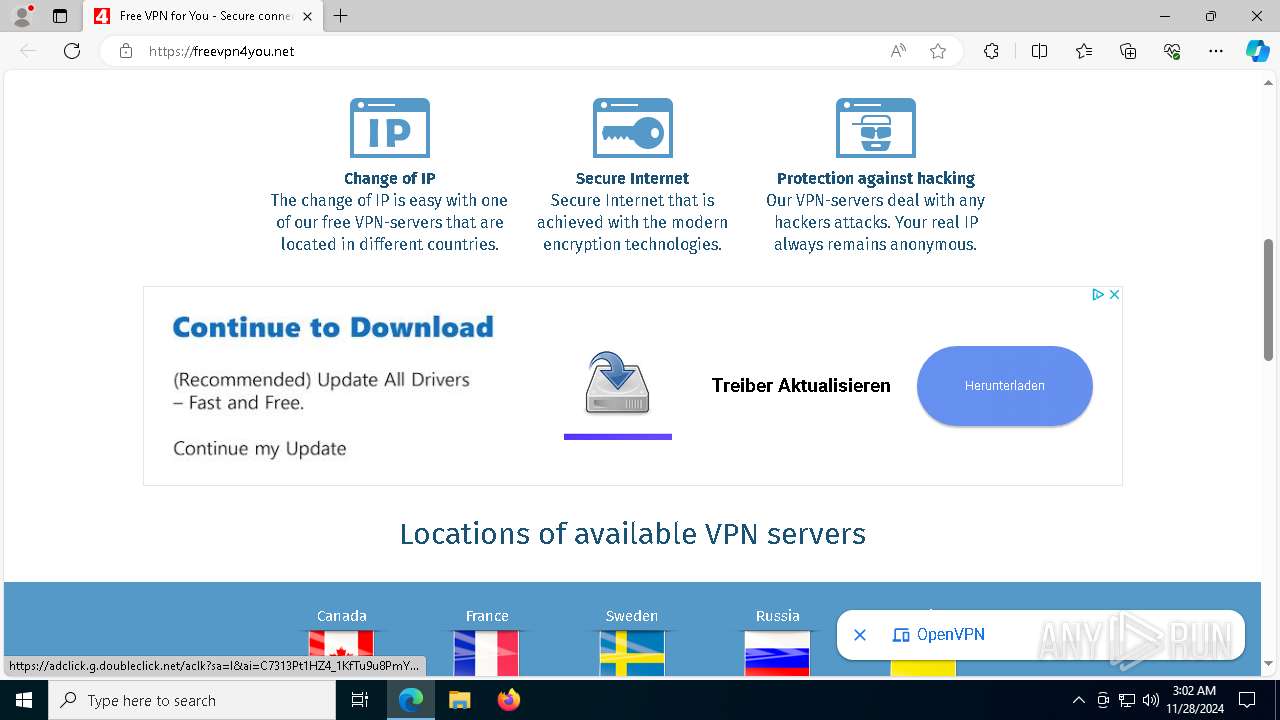Open Collections icon

[x=1128, y=51]
